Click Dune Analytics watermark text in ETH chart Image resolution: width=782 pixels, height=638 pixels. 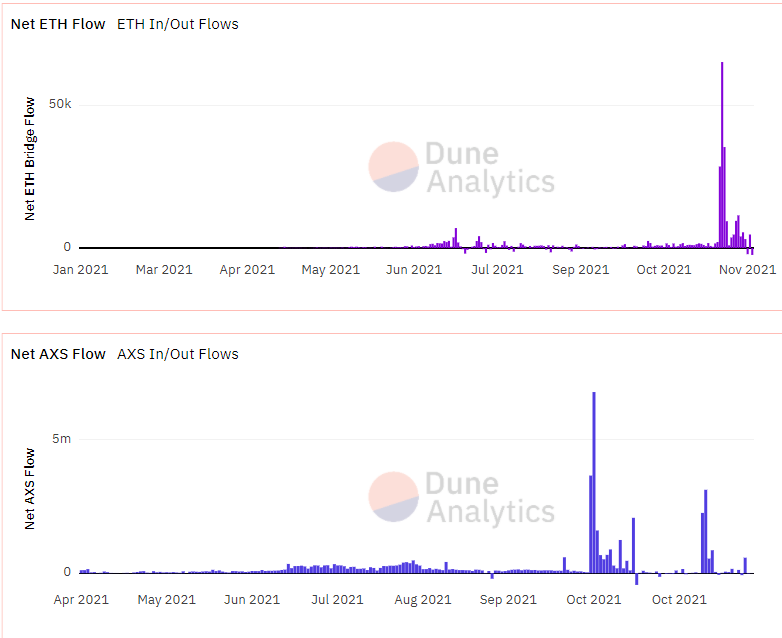point(490,168)
